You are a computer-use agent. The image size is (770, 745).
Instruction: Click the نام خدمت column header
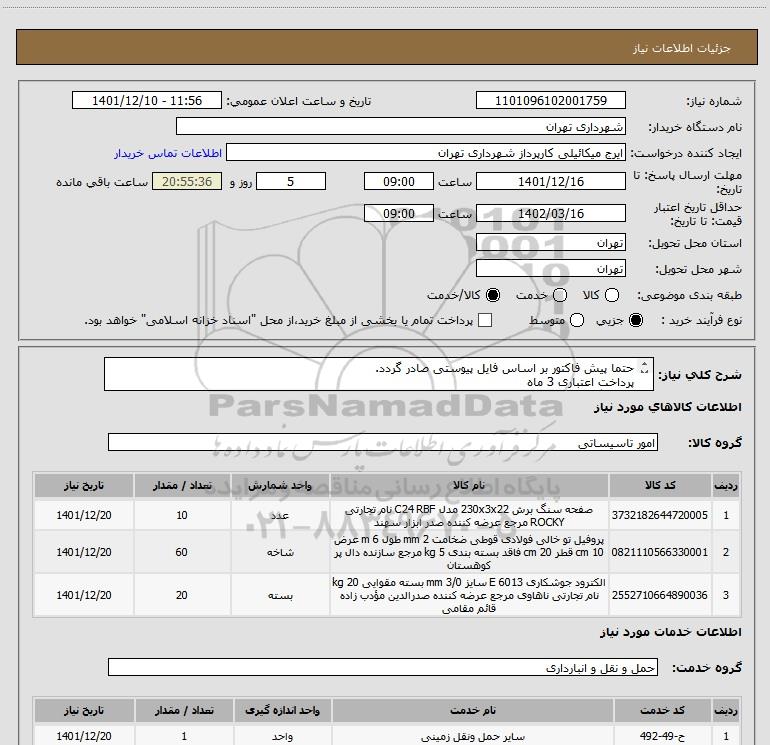click(x=473, y=710)
